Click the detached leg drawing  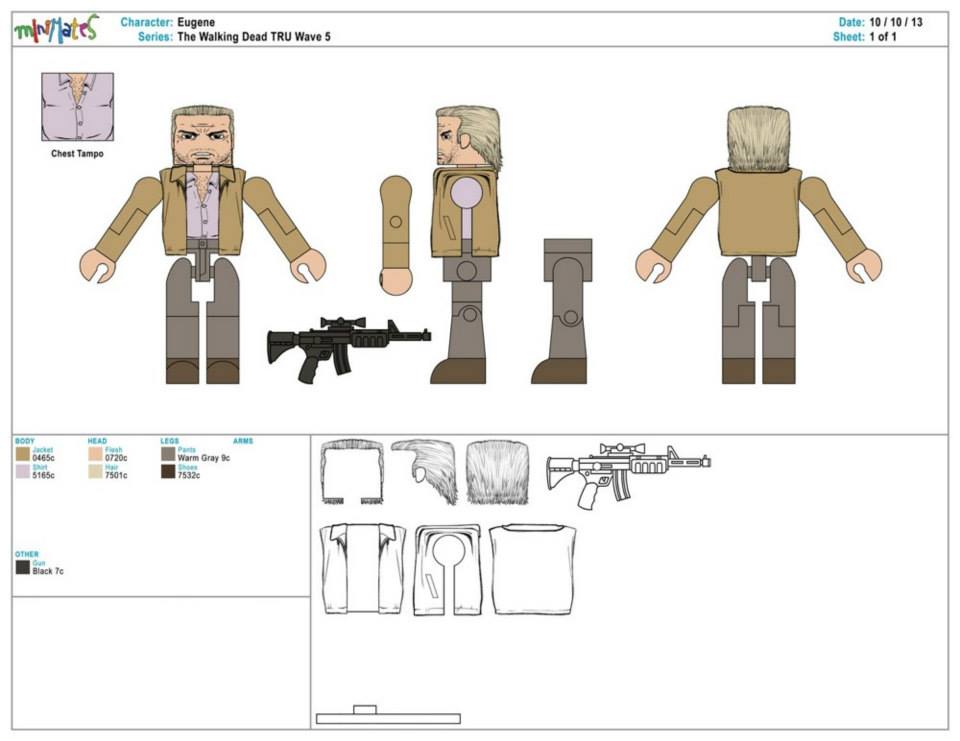[x=561, y=311]
